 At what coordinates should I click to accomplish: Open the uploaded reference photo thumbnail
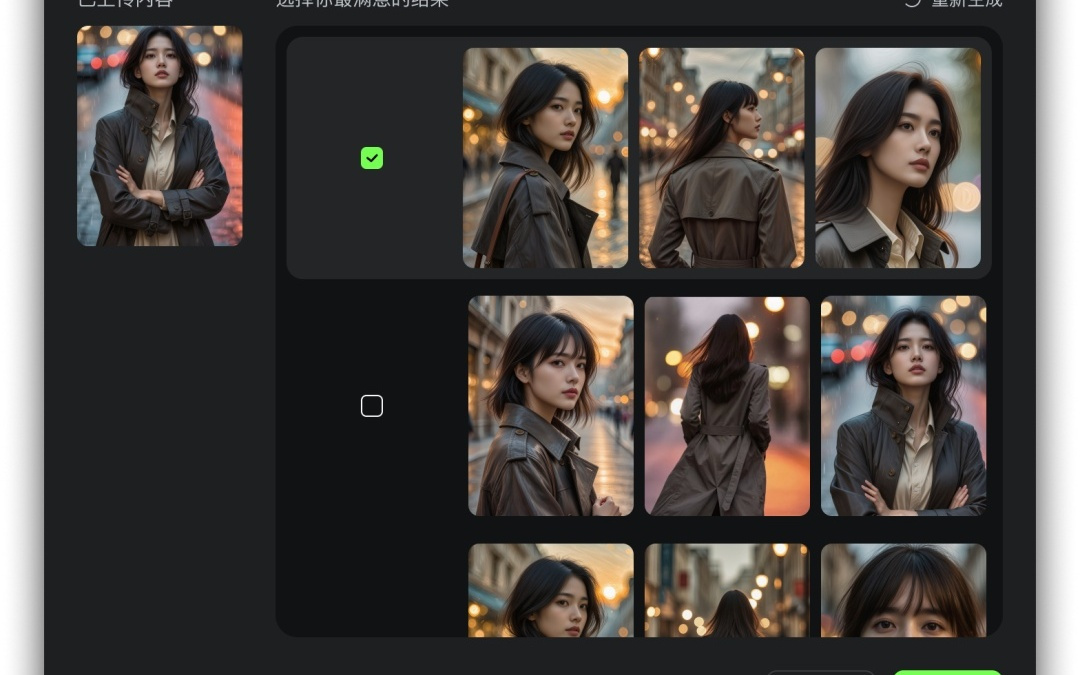(160, 136)
